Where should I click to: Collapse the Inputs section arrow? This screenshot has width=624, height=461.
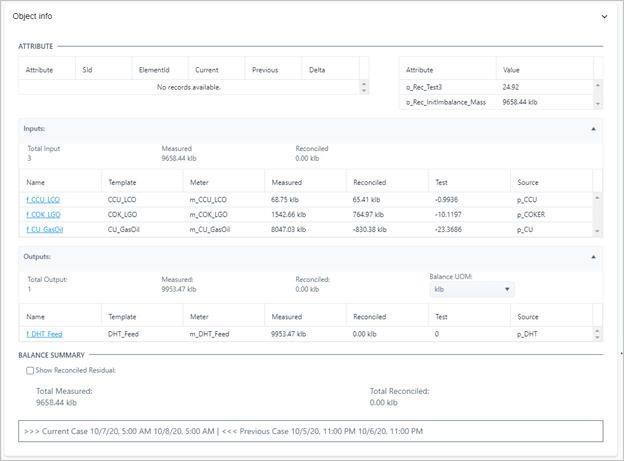(593, 129)
